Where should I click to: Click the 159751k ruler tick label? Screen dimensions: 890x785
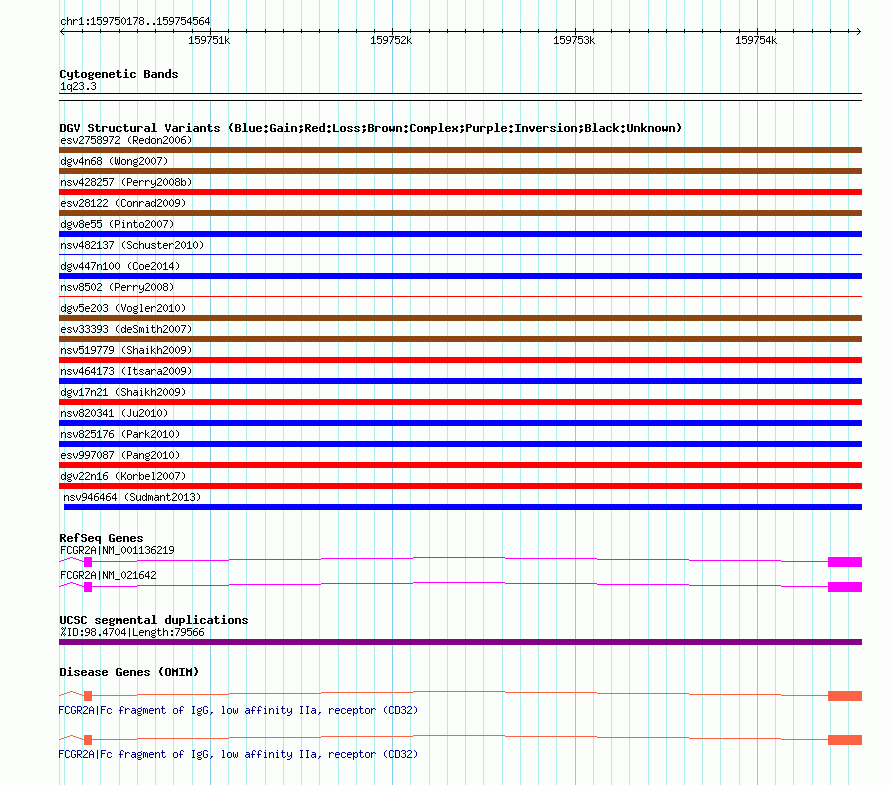coord(209,40)
